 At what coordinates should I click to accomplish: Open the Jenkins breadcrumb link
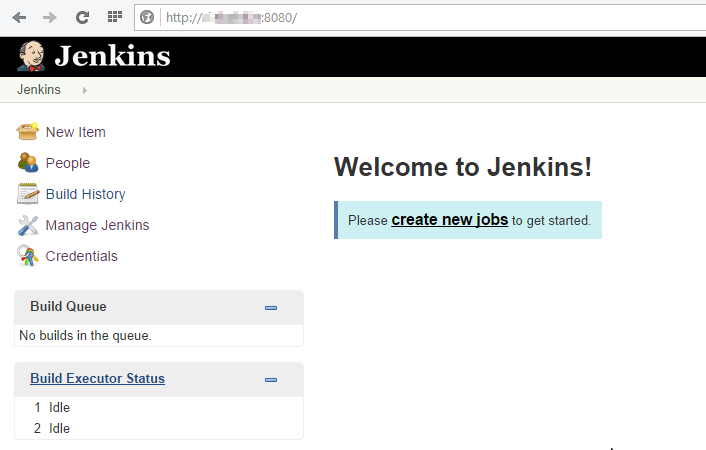tap(39, 90)
